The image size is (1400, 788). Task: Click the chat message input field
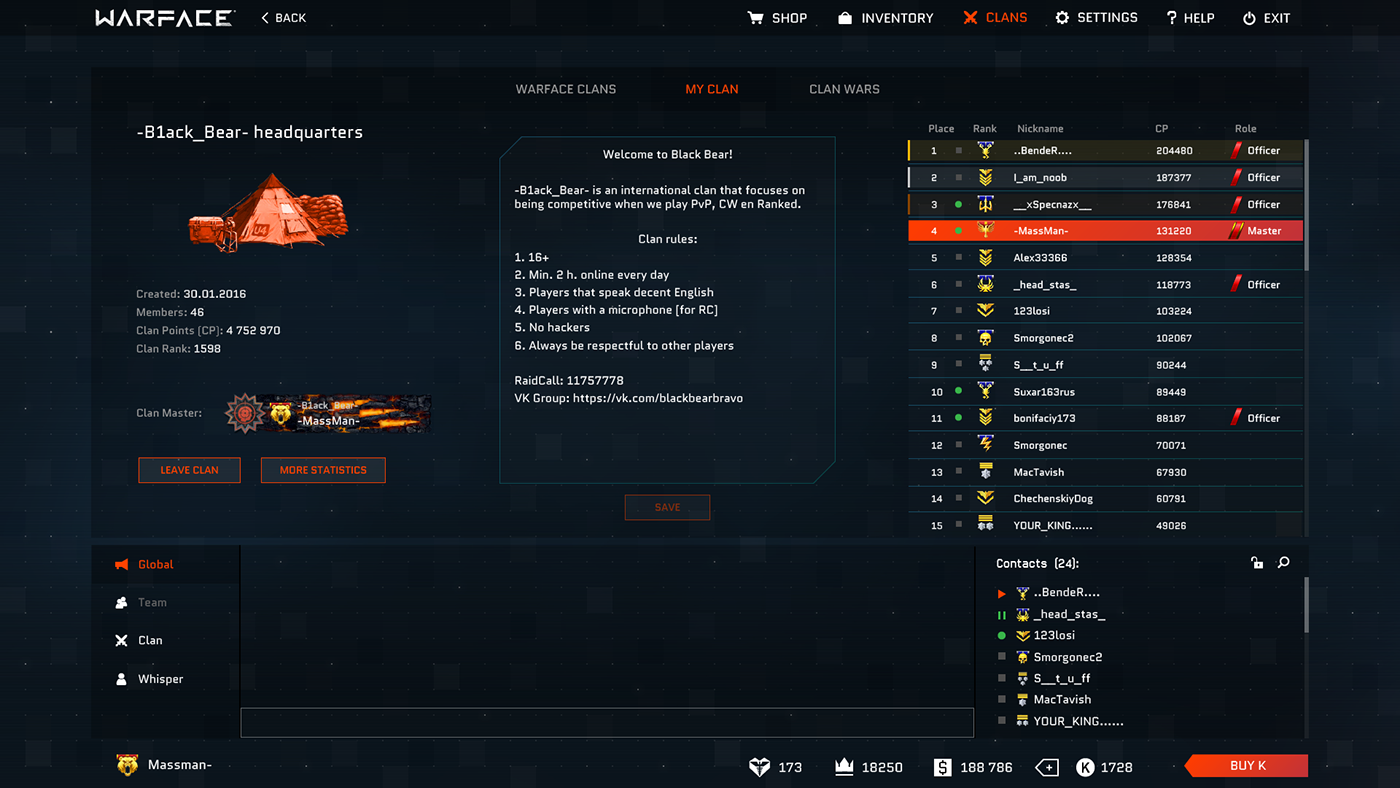(607, 722)
